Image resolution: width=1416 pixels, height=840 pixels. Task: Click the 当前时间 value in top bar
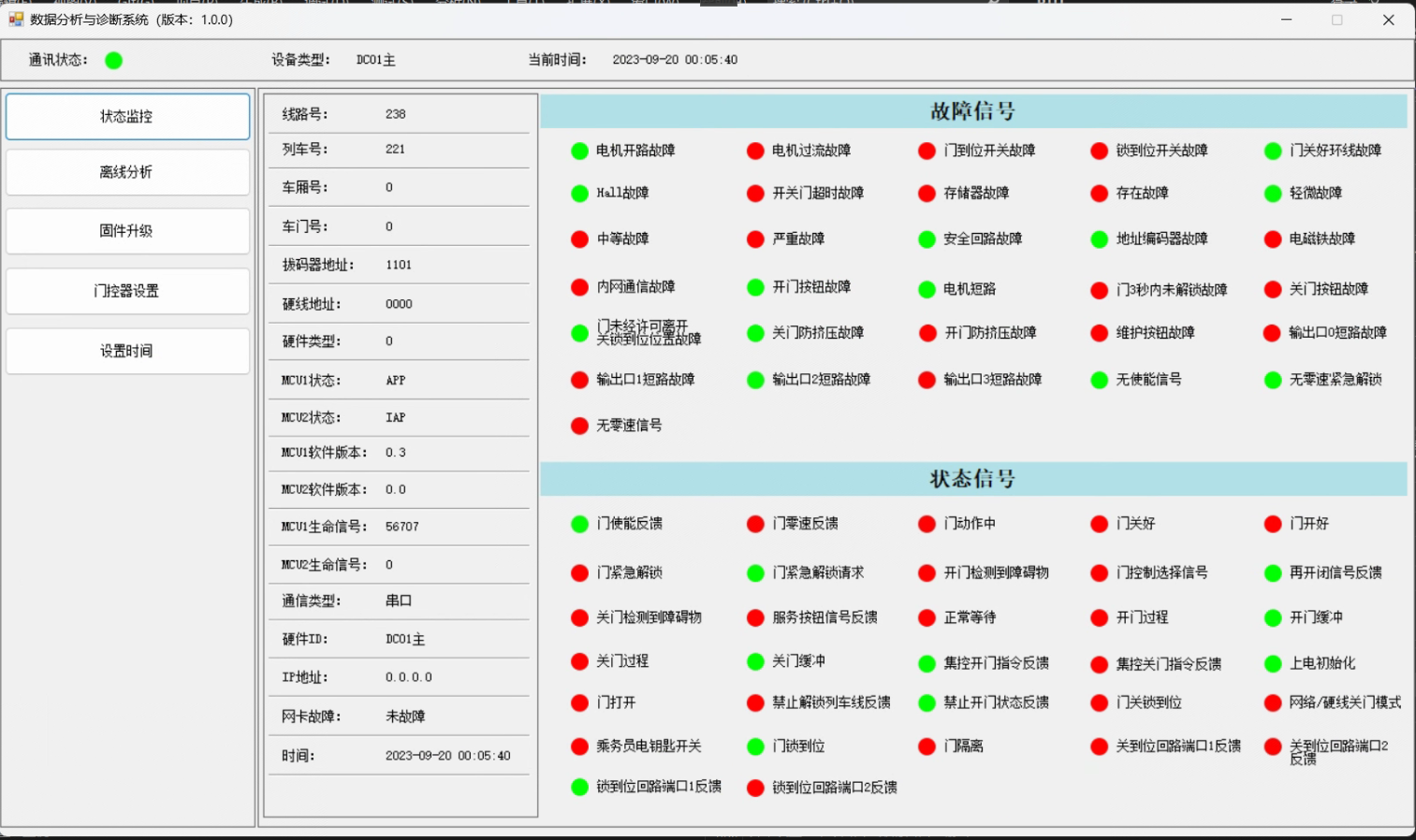pos(675,60)
